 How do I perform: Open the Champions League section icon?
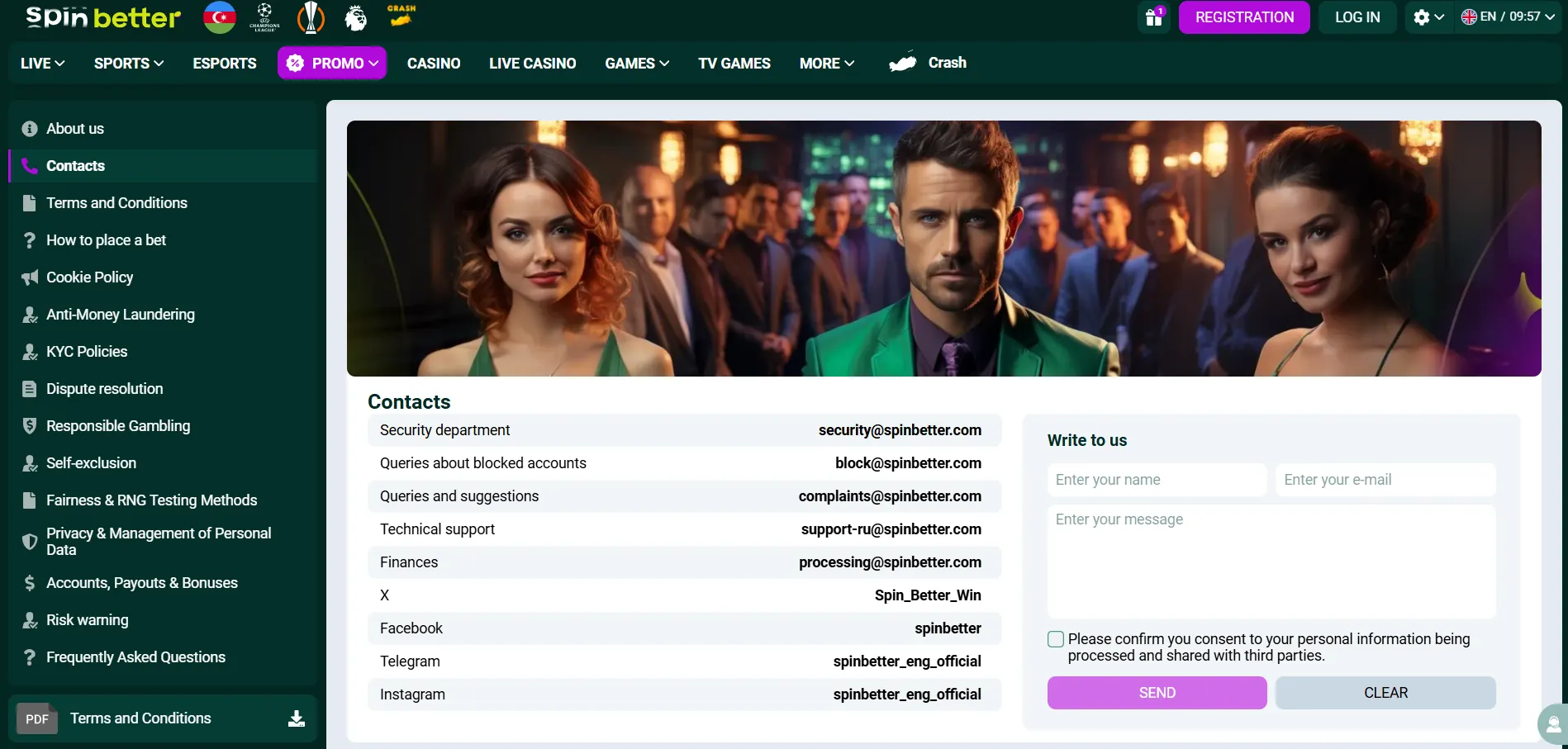[x=265, y=17]
